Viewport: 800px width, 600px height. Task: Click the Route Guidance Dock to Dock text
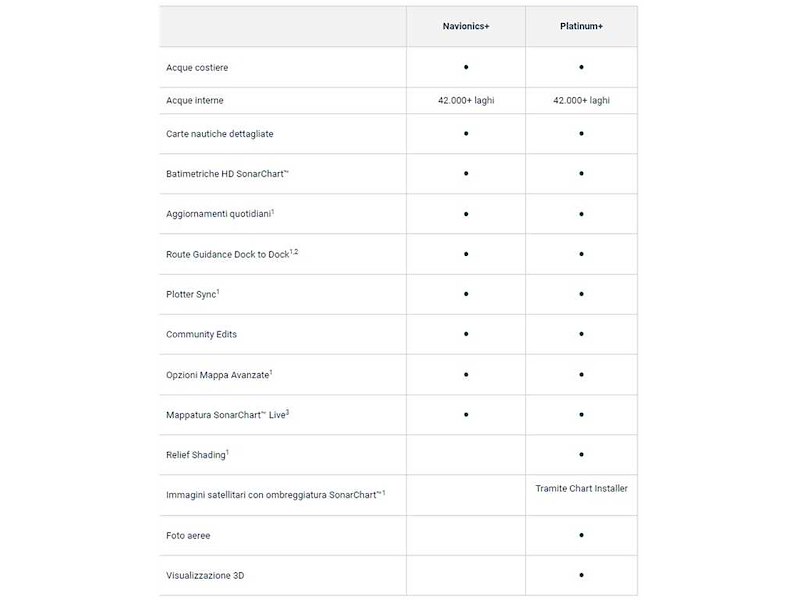[x=230, y=254]
